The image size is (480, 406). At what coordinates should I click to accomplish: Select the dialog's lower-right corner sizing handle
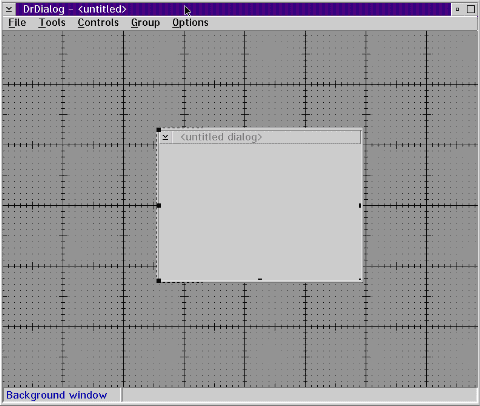tap(360, 279)
